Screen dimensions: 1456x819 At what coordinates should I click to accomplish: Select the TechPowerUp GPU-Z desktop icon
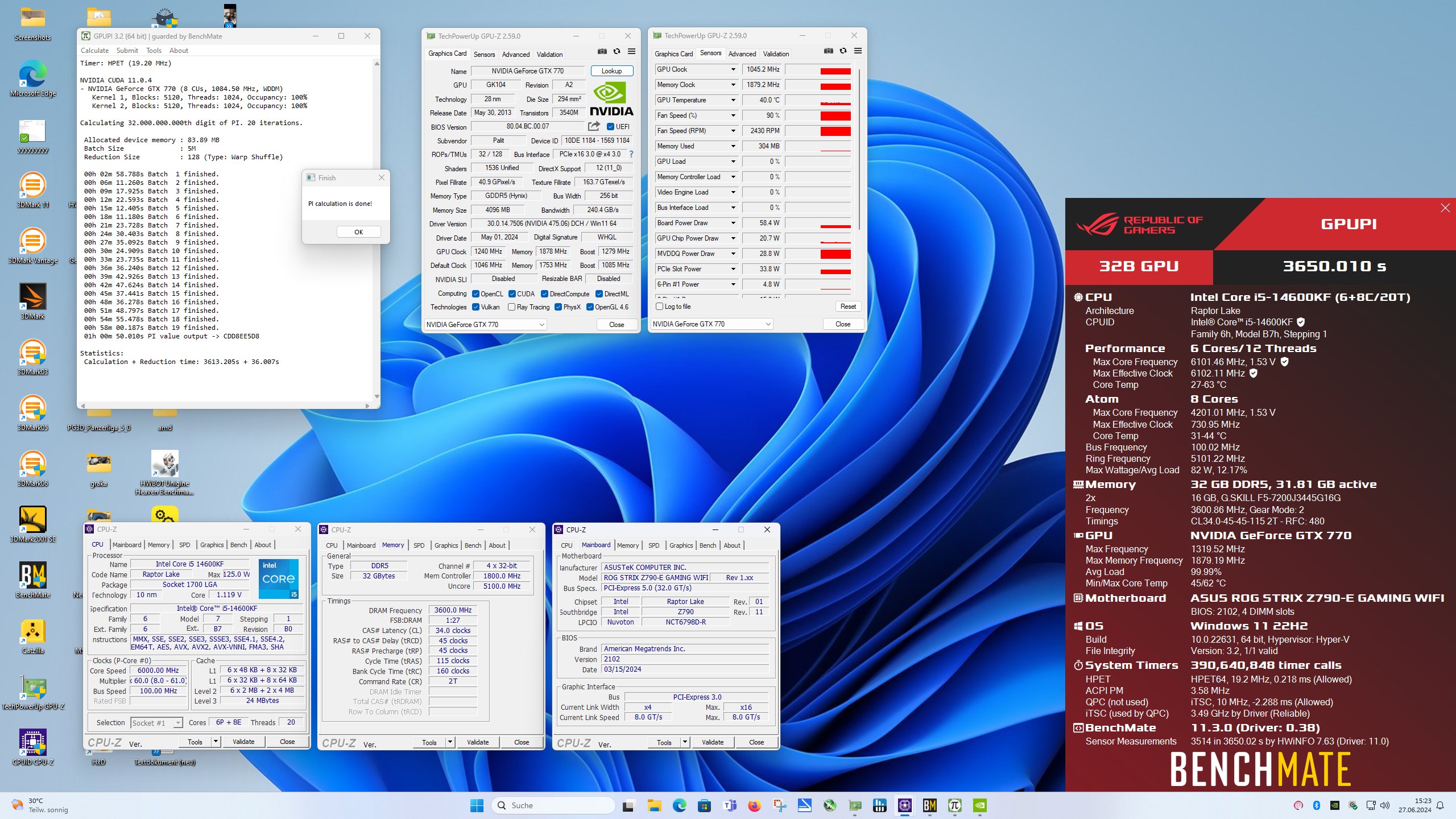[x=33, y=692]
